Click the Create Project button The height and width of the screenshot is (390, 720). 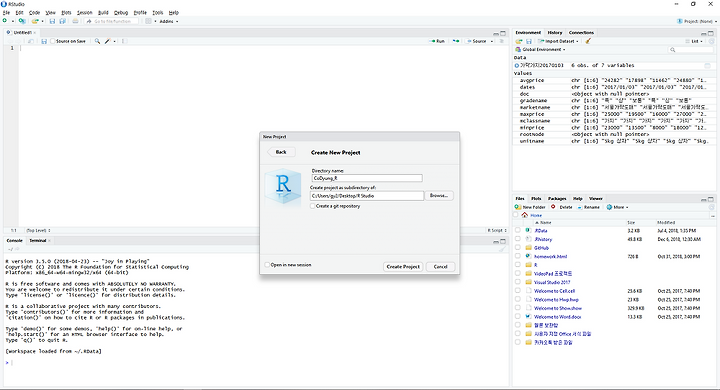pyautogui.click(x=403, y=266)
